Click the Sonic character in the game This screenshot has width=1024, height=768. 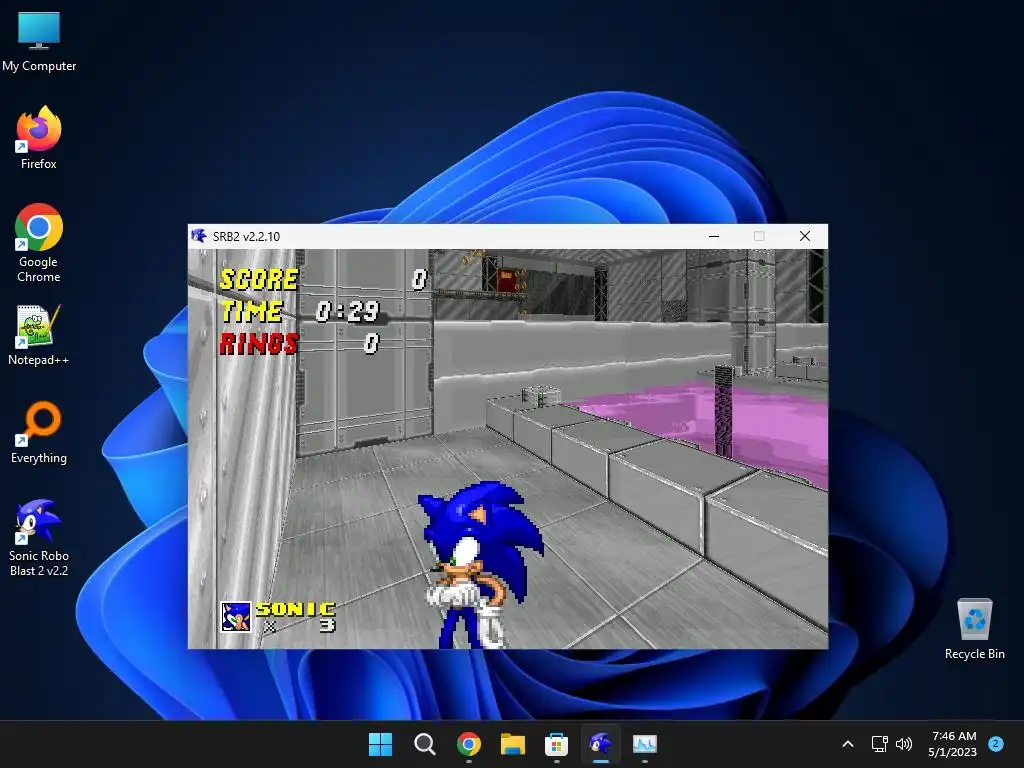click(x=479, y=565)
